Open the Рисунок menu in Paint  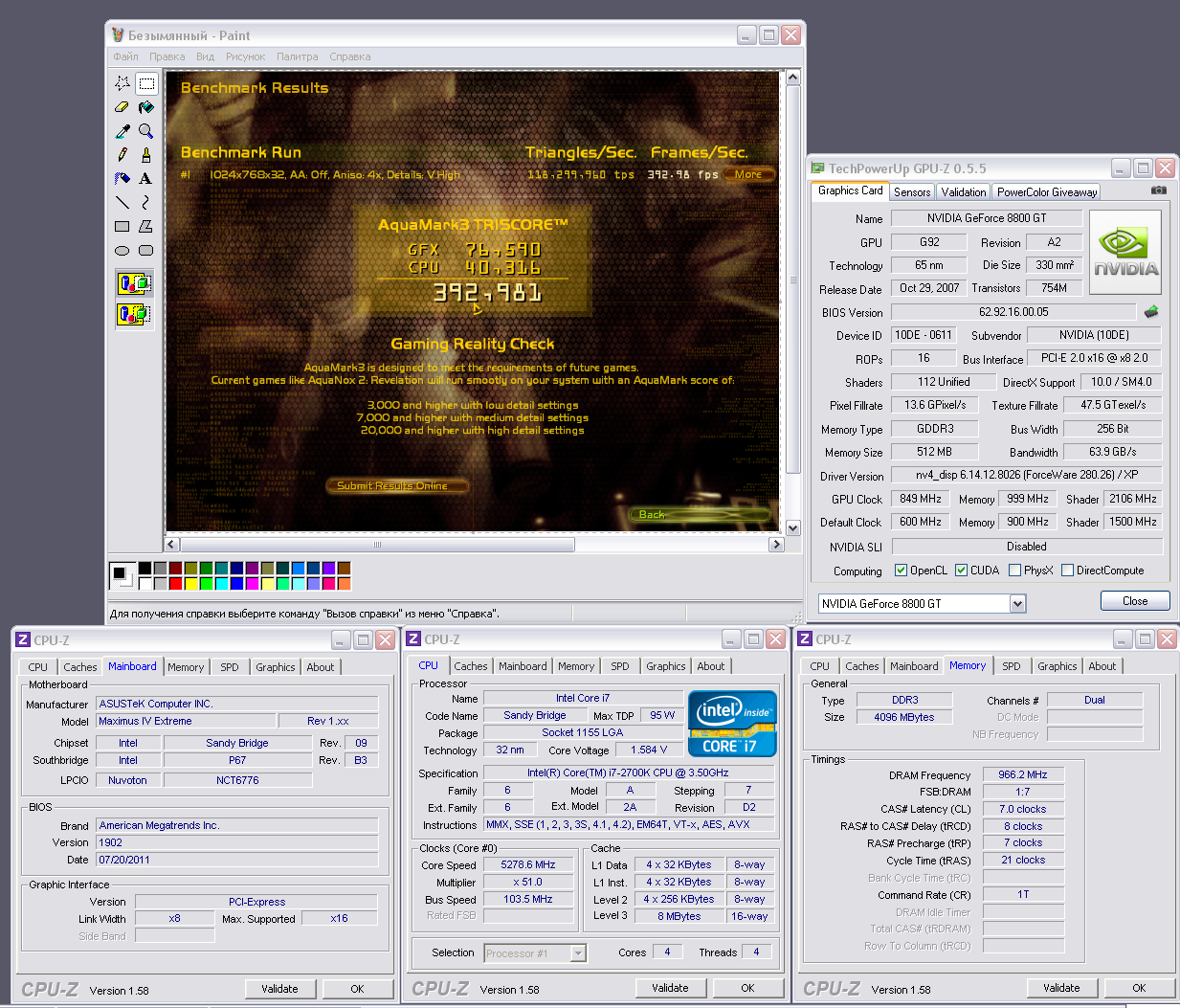click(x=246, y=56)
